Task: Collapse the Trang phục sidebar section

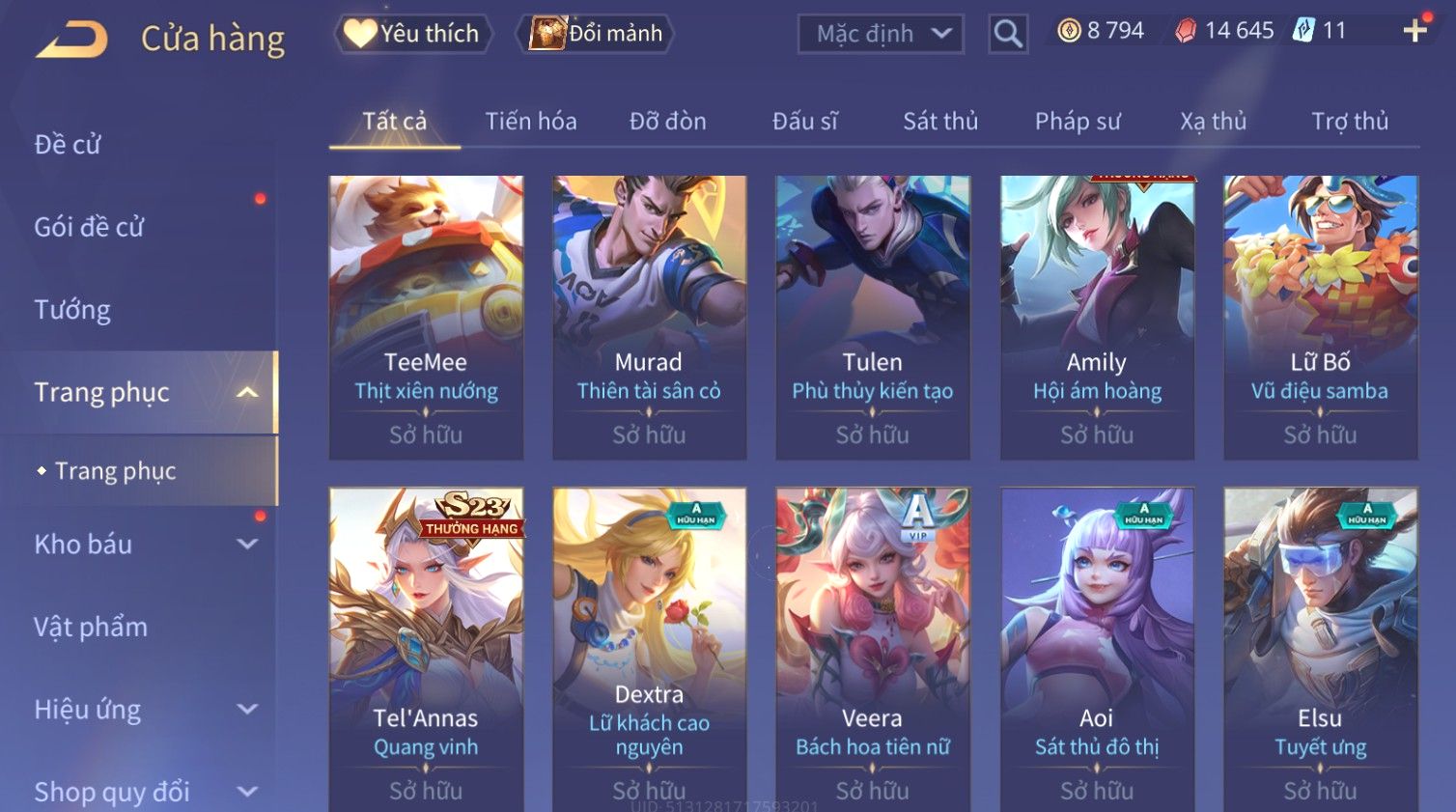Action: coord(248,392)
